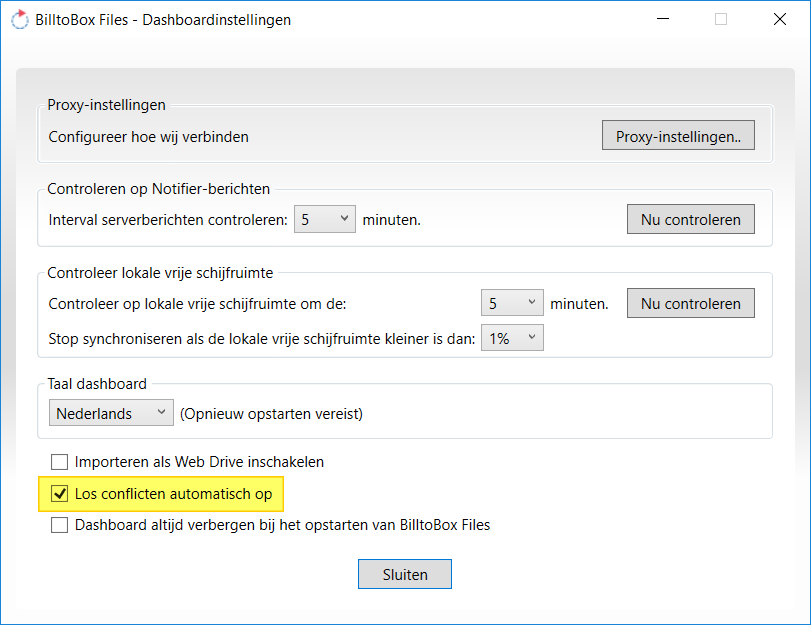Click the '(Opnieuw opstarten vereist)' note
The image size is (811, 625).
[272, 414]
